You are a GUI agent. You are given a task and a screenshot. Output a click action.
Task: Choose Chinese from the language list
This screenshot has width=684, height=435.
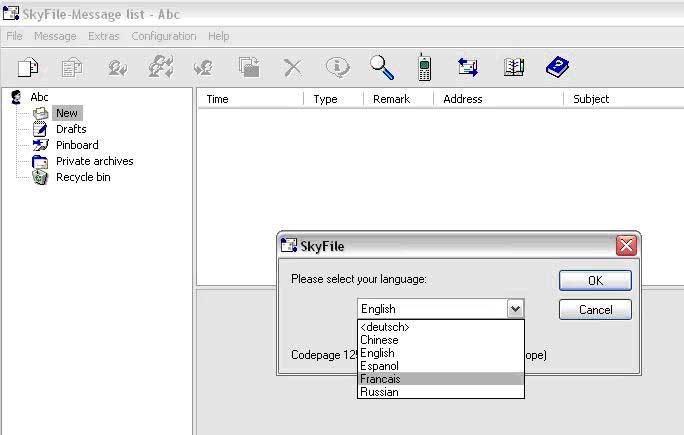tap(441, 340)
